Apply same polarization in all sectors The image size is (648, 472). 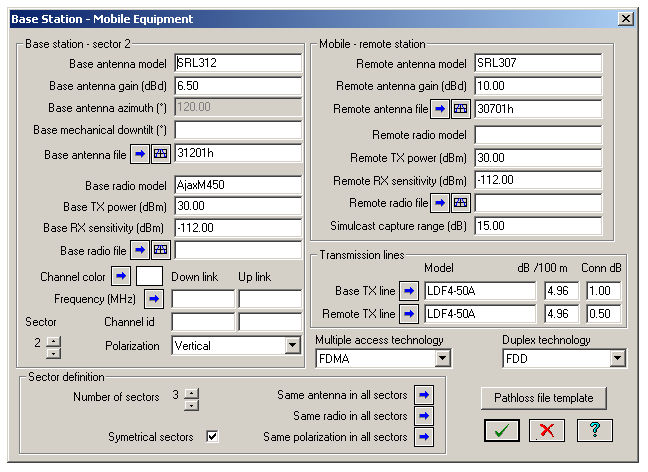424,437
